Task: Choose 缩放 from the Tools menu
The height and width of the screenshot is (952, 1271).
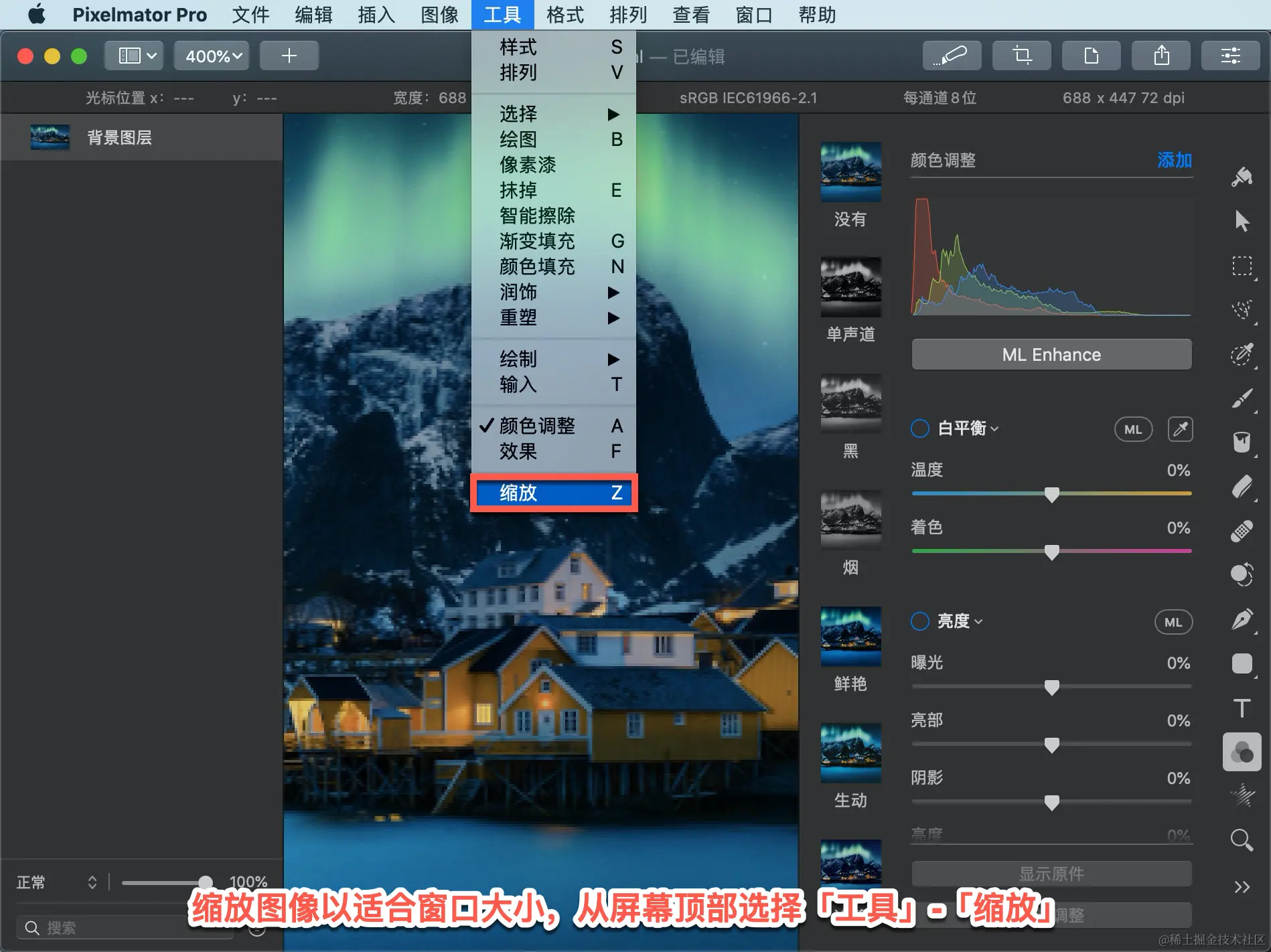Action: click(x=554, y=493)
